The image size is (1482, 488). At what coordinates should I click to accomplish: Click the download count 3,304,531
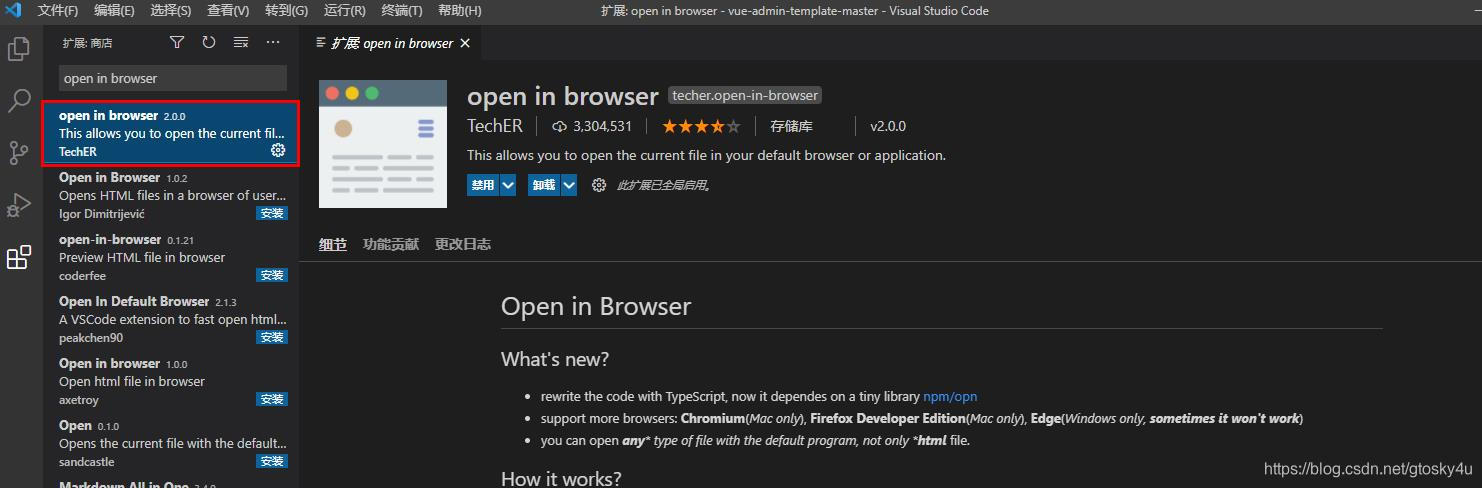[x=592, y=126]
